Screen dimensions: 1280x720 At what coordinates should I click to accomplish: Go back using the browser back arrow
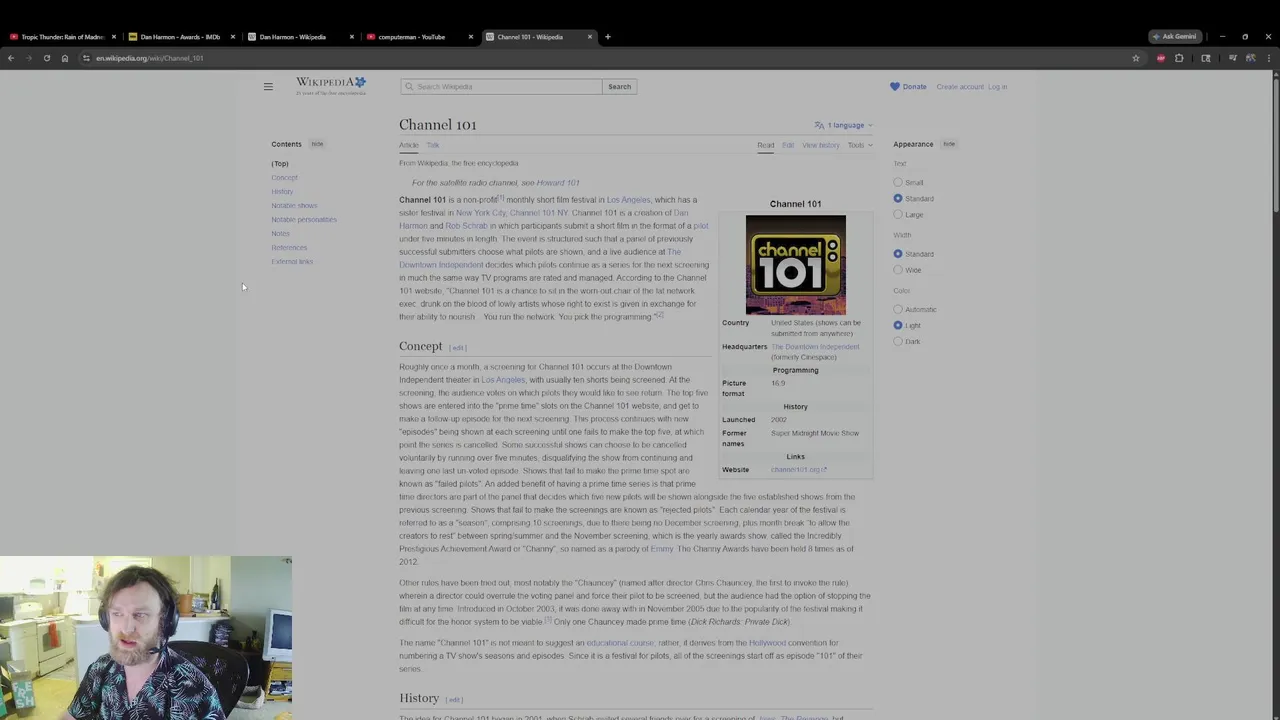point(11,58)
